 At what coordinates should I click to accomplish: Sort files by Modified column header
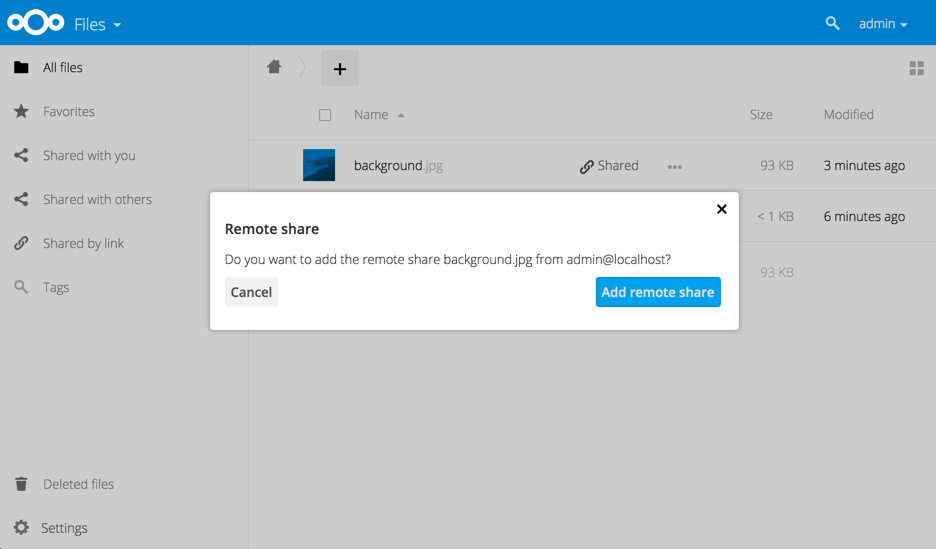(848, 115)
